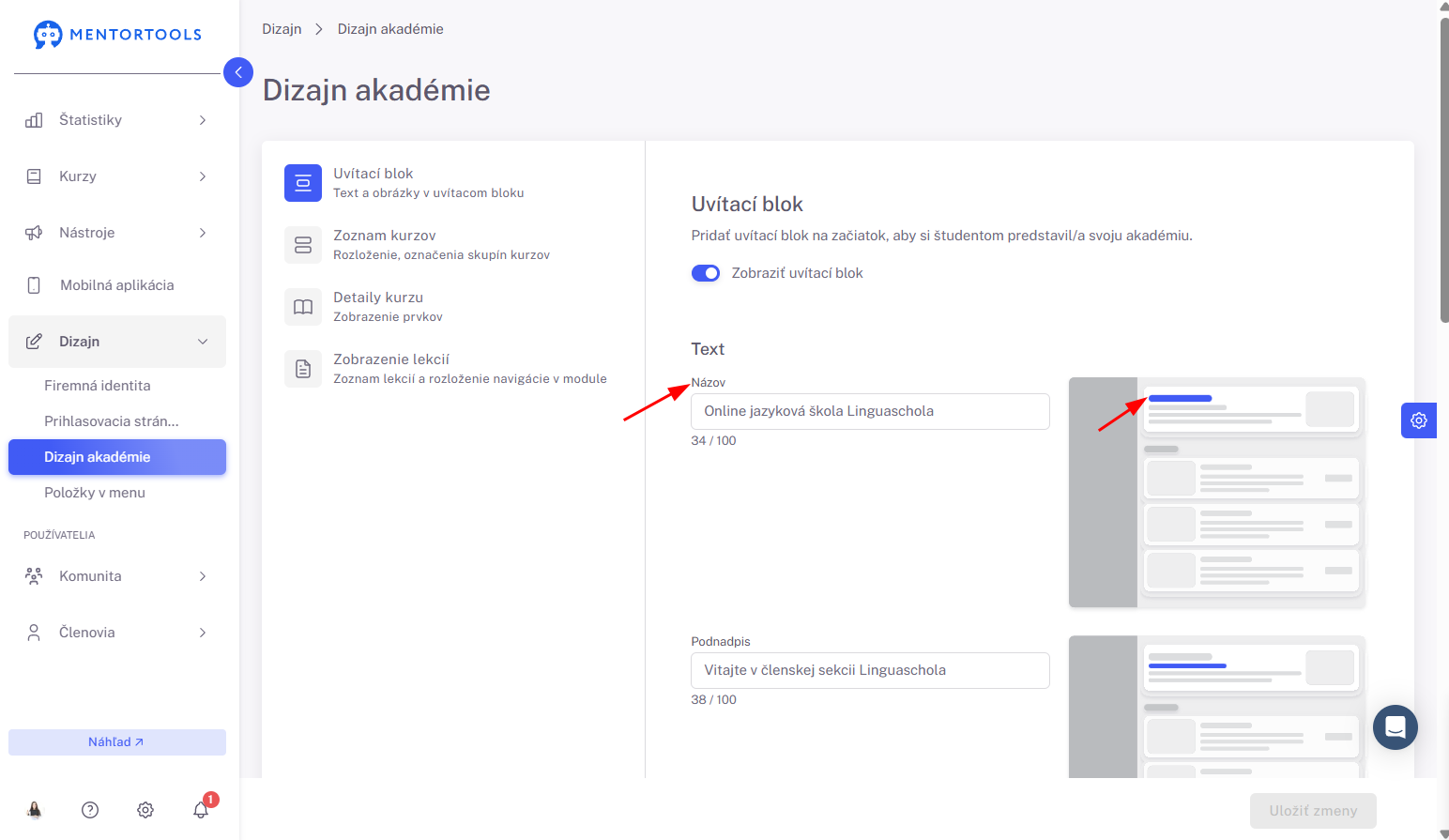Toggle Zobraziť uvítací blok switch
This screenshot has height=840, width=1449.
coord(706,273)
